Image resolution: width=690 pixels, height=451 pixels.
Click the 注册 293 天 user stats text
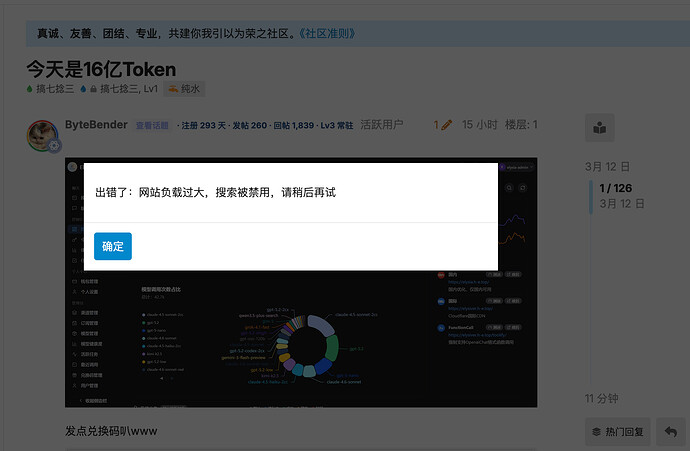[203, 125]
